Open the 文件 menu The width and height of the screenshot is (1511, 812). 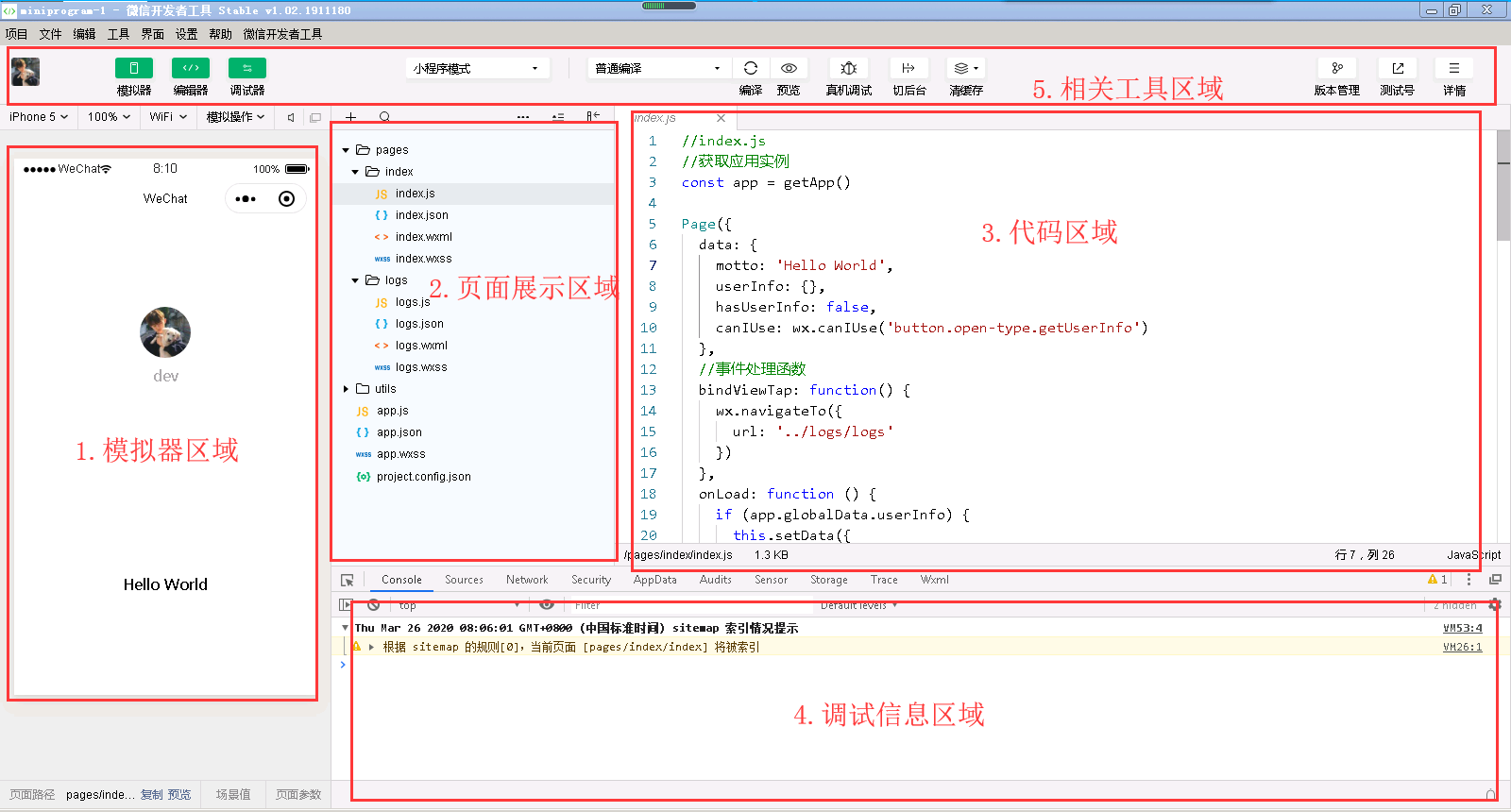[50, 34]
